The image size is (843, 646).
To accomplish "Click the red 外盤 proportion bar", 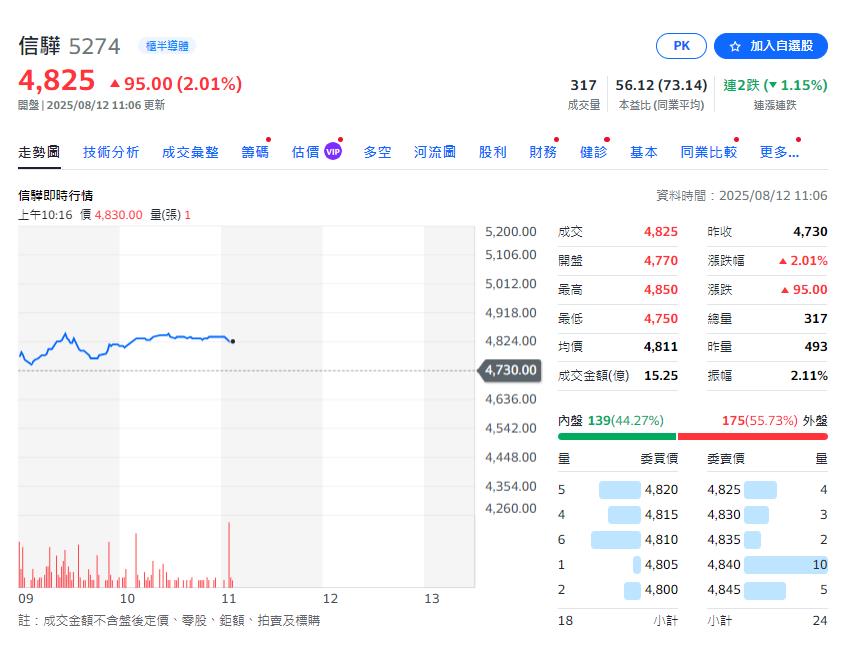I will (x=753, y=436).
